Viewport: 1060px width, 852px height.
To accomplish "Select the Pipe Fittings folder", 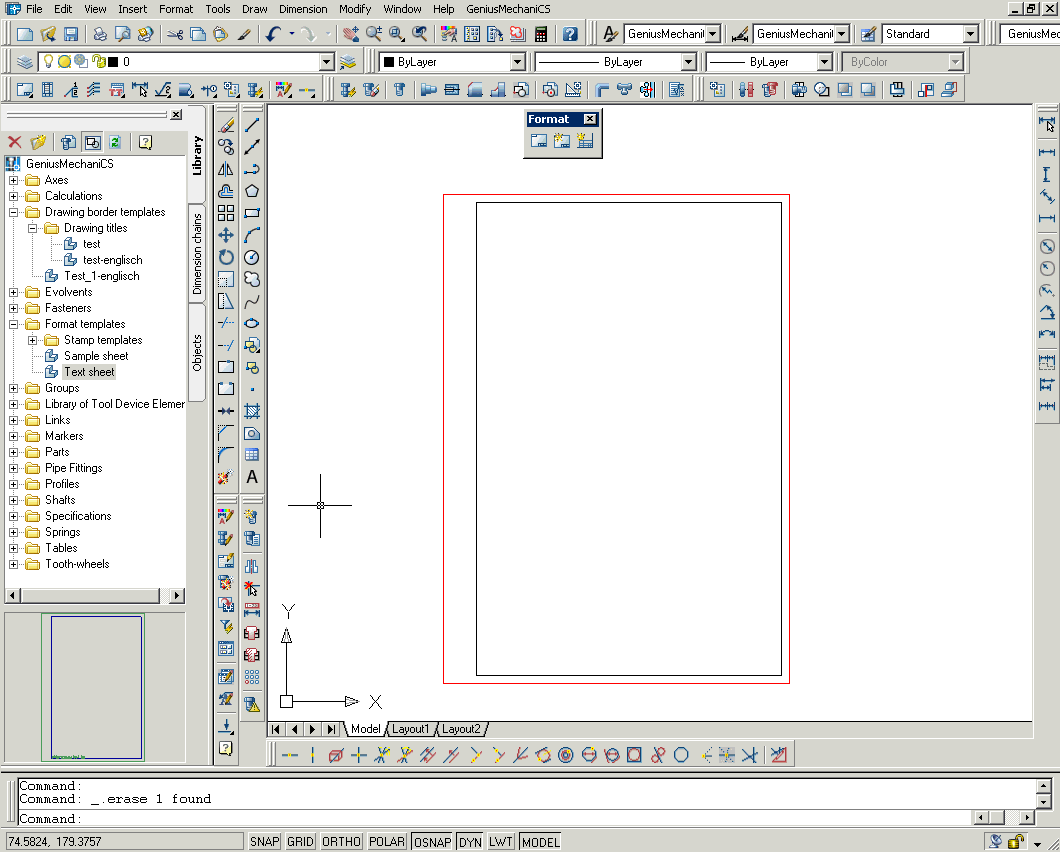I will tap(74, 468).
